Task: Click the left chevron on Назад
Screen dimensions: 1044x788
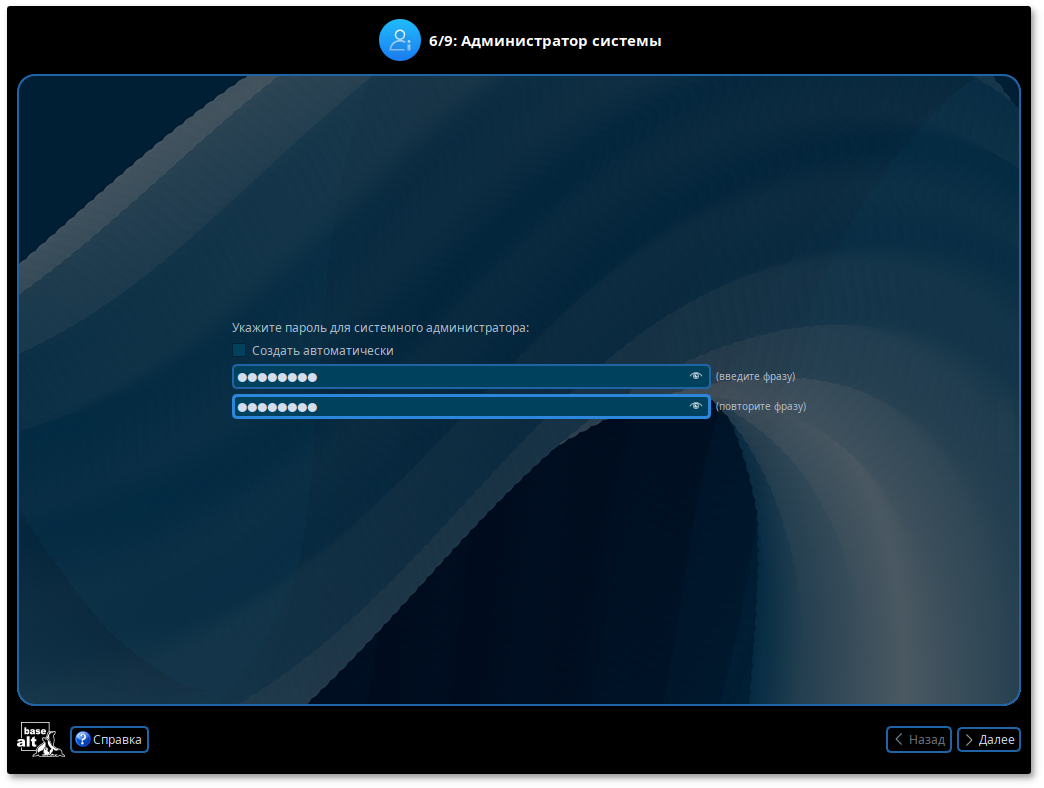Action: coord(899,739)
